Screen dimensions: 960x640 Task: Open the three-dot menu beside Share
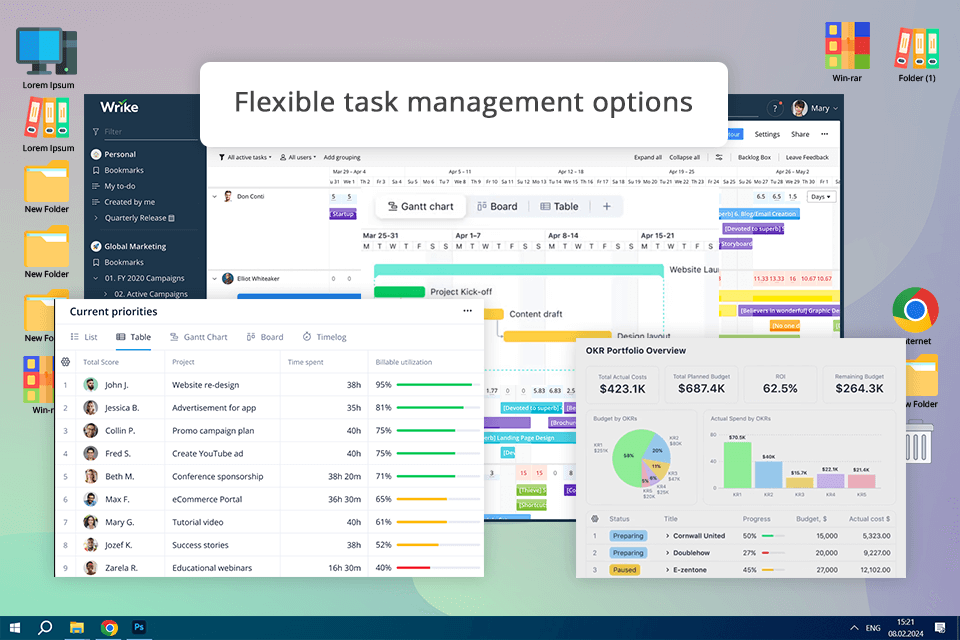825,134
